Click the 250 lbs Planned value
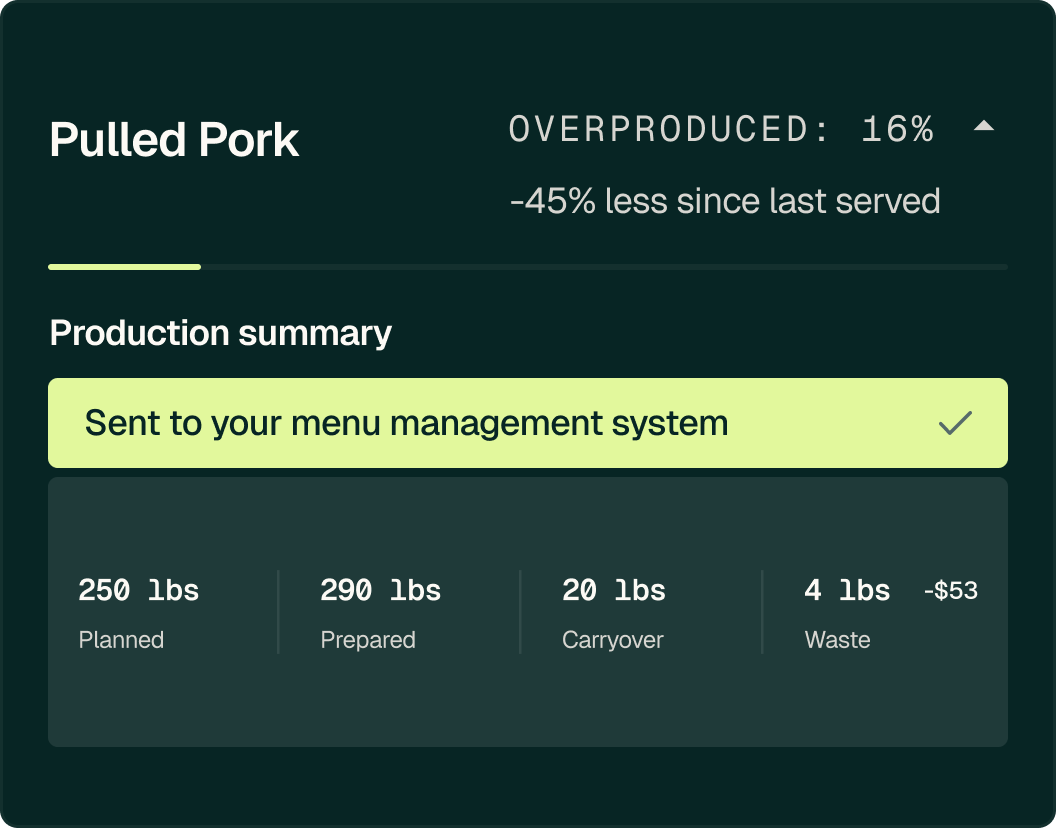 (x=139, y=591)
